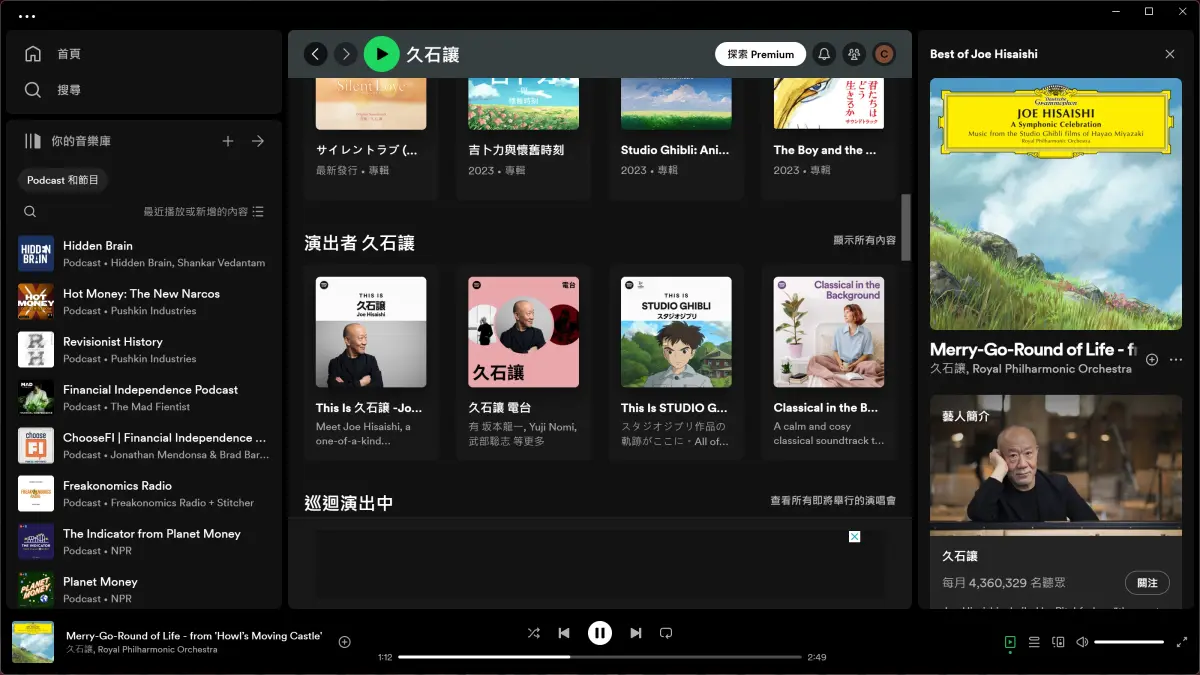Seek on the playback progress bar
The image size is (1200, 675).
(x=600, y=657)
